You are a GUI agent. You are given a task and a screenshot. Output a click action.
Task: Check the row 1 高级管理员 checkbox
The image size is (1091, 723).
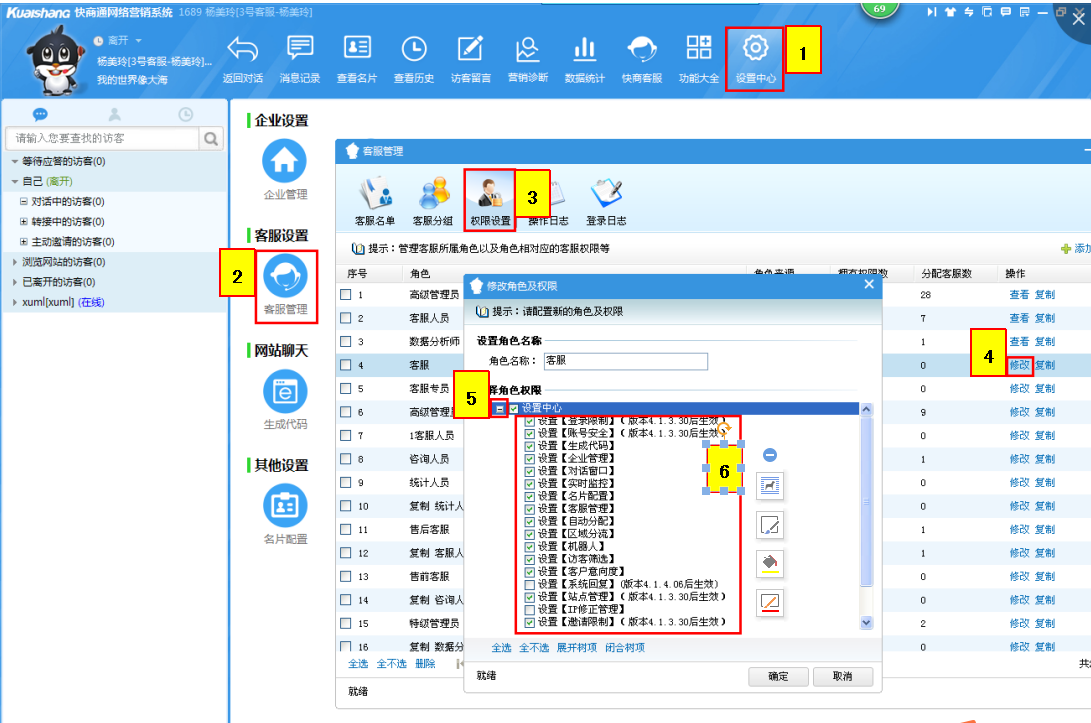345,295
